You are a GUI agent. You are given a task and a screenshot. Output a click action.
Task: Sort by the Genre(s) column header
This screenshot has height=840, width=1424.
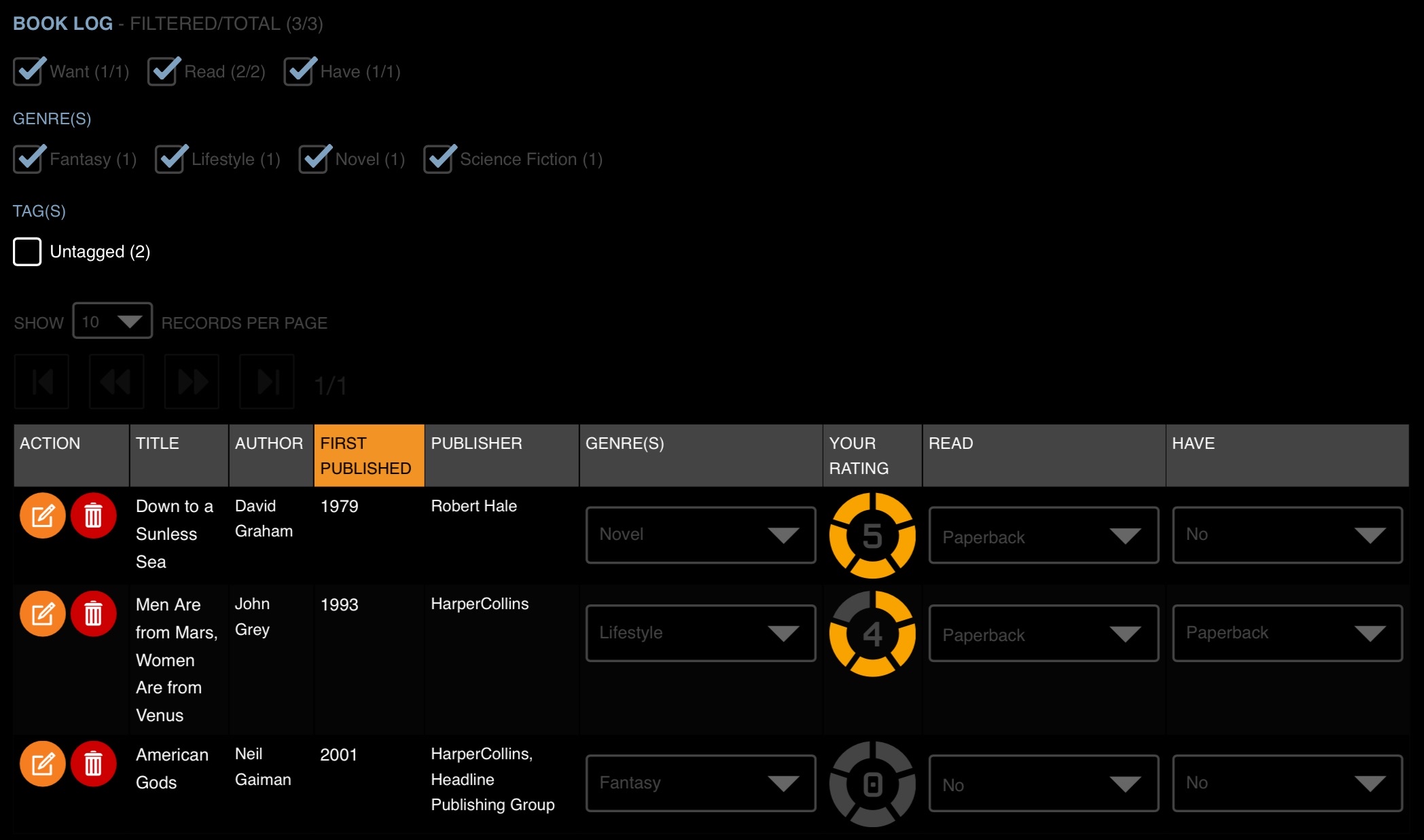[701, 456]
